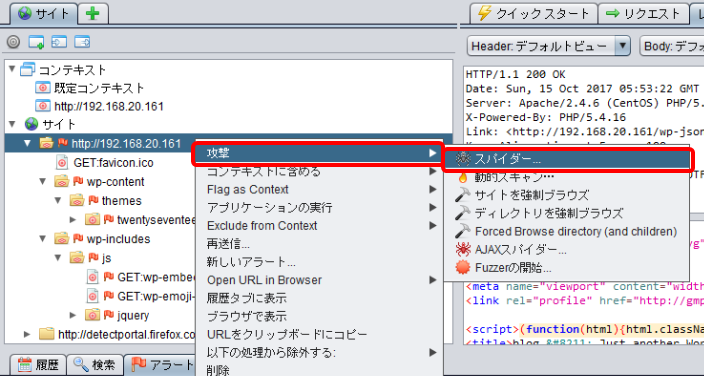The image size is (704, 376).
Task: Start スパイダー... attack
Action: click(x=567, y=159)
